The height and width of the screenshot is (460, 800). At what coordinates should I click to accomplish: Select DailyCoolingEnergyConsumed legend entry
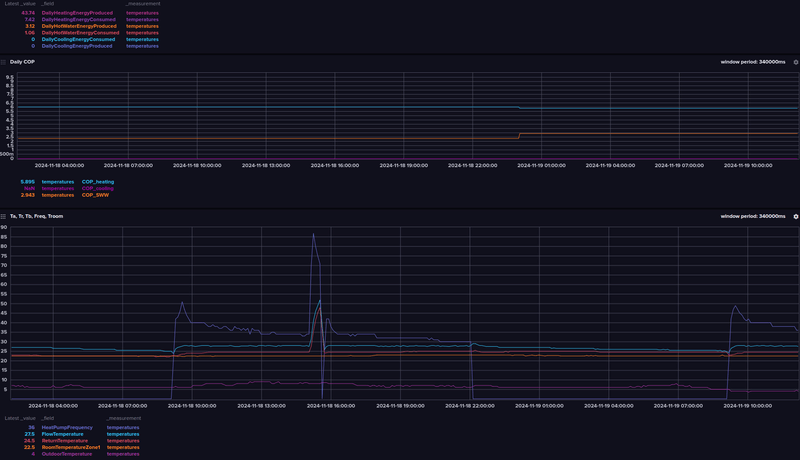click(79, 40)
